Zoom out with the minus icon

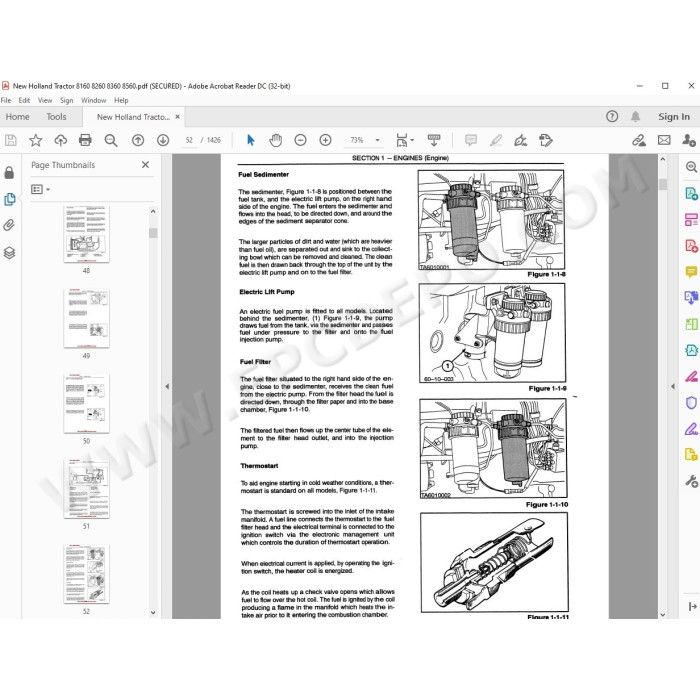click(x=300, y=140)
